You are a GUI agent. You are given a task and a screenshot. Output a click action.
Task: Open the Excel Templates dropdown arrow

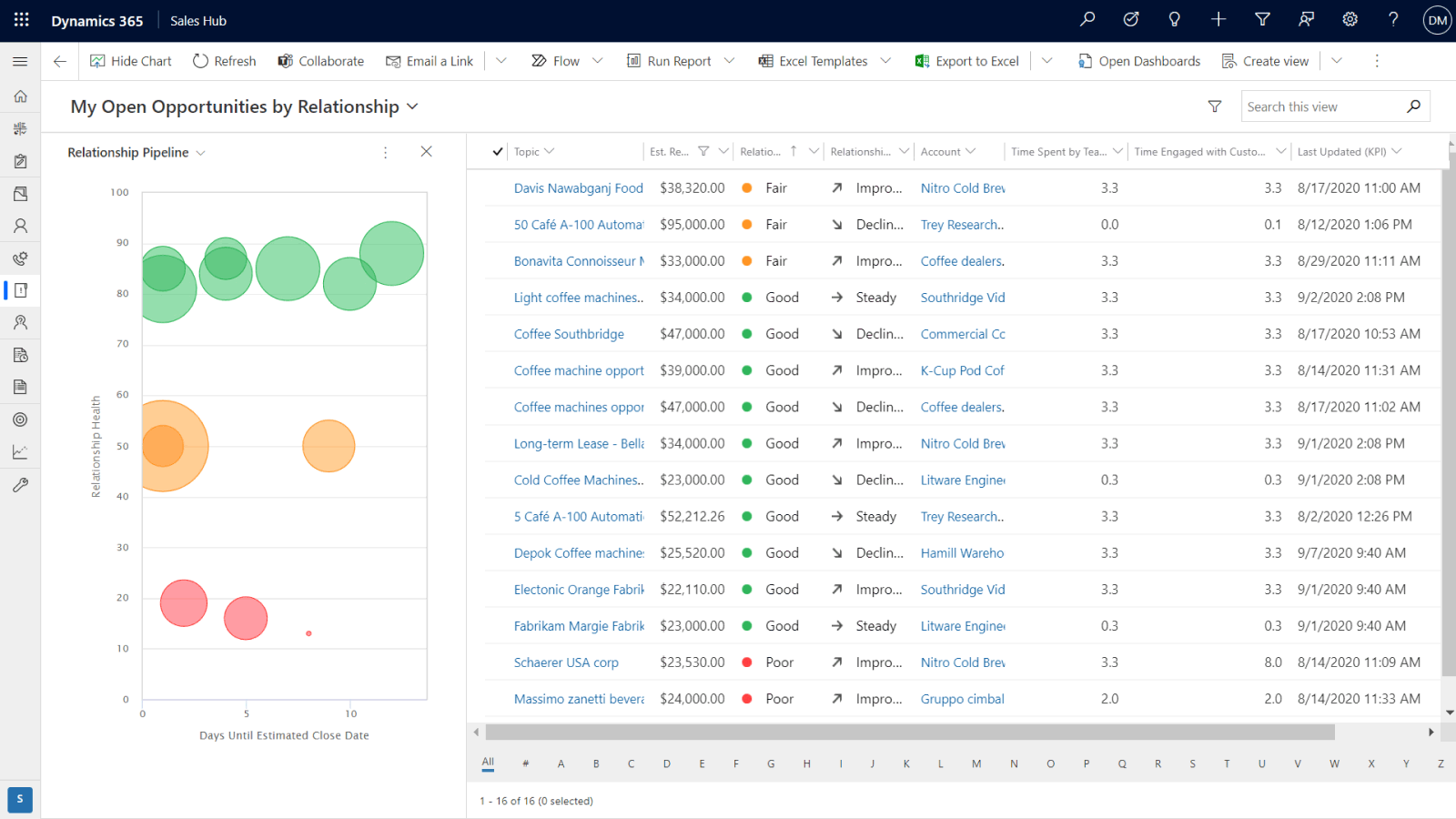tap(886, 60)
